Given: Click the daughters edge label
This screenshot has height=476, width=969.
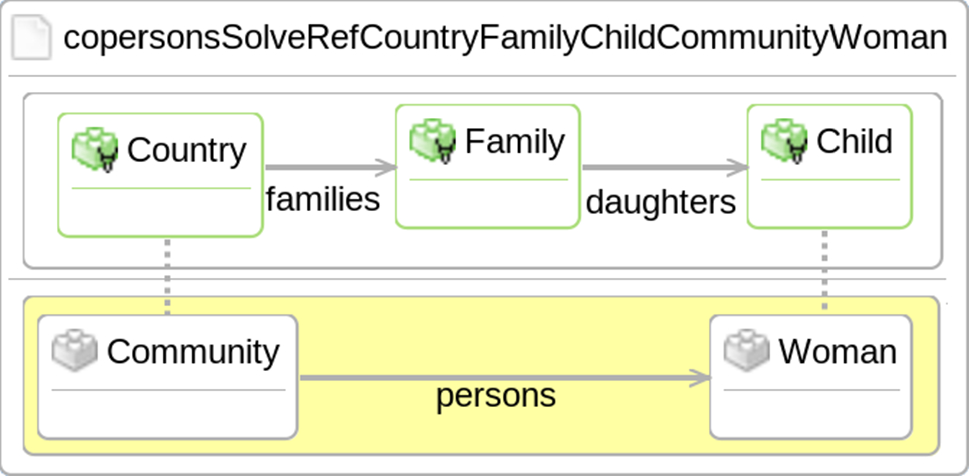Looking at the screenshot, I should tap(661, 203).
